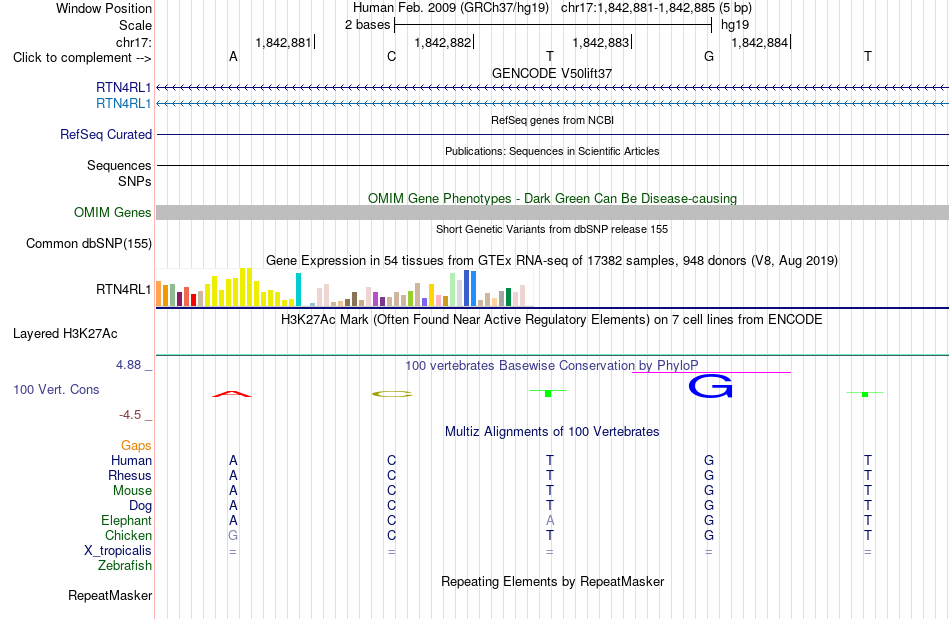Viewport: 950px width, 619px height.
Task: Click the Sequences track label
Action: (119, 165)
